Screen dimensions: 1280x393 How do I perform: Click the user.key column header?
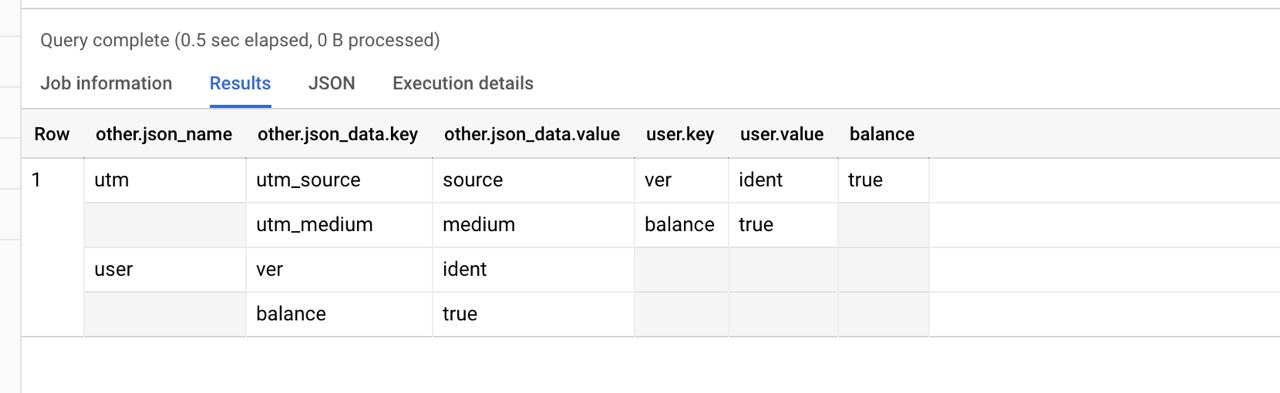(679, 134)
